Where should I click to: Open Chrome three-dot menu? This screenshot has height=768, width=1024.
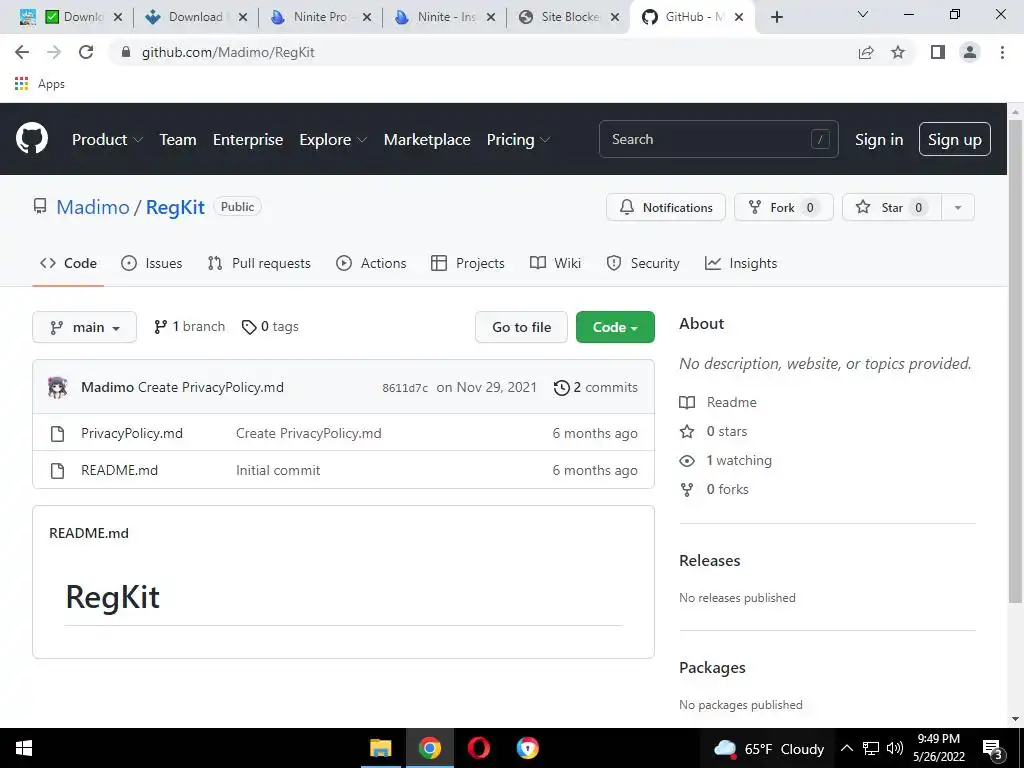click(1002, 52)
